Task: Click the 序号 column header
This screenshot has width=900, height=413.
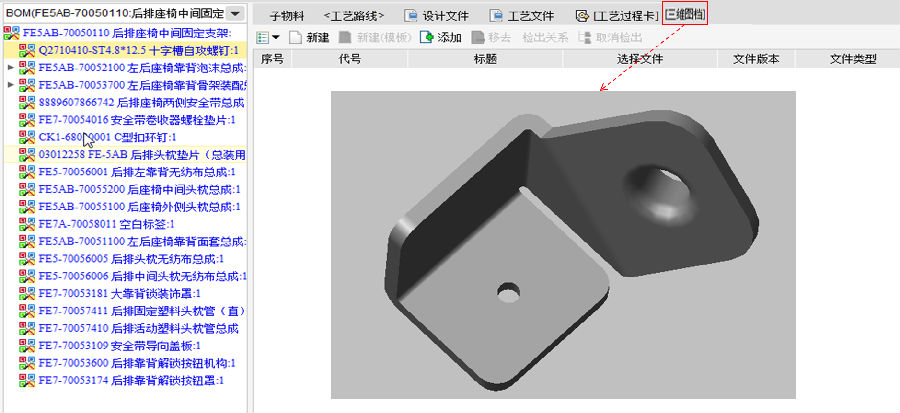Action: tap(272, 59)
